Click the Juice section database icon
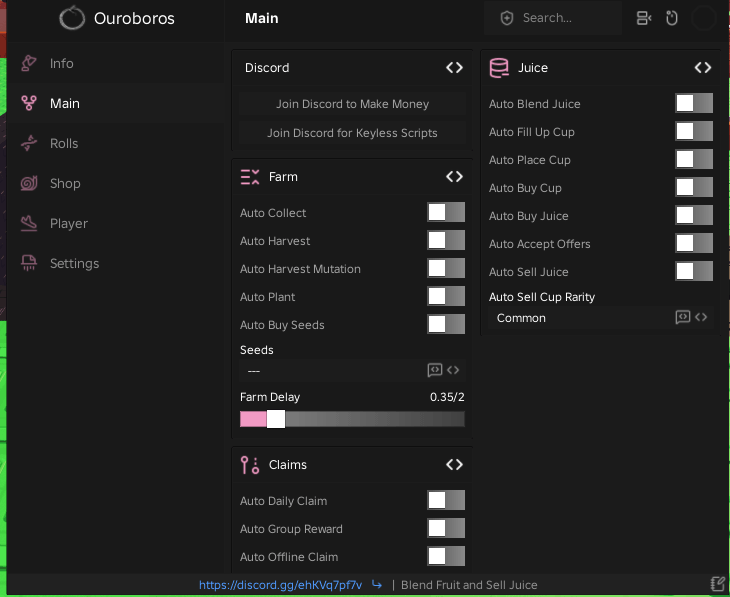Viewport: 730px width, 597px height. tap(499, 68)
